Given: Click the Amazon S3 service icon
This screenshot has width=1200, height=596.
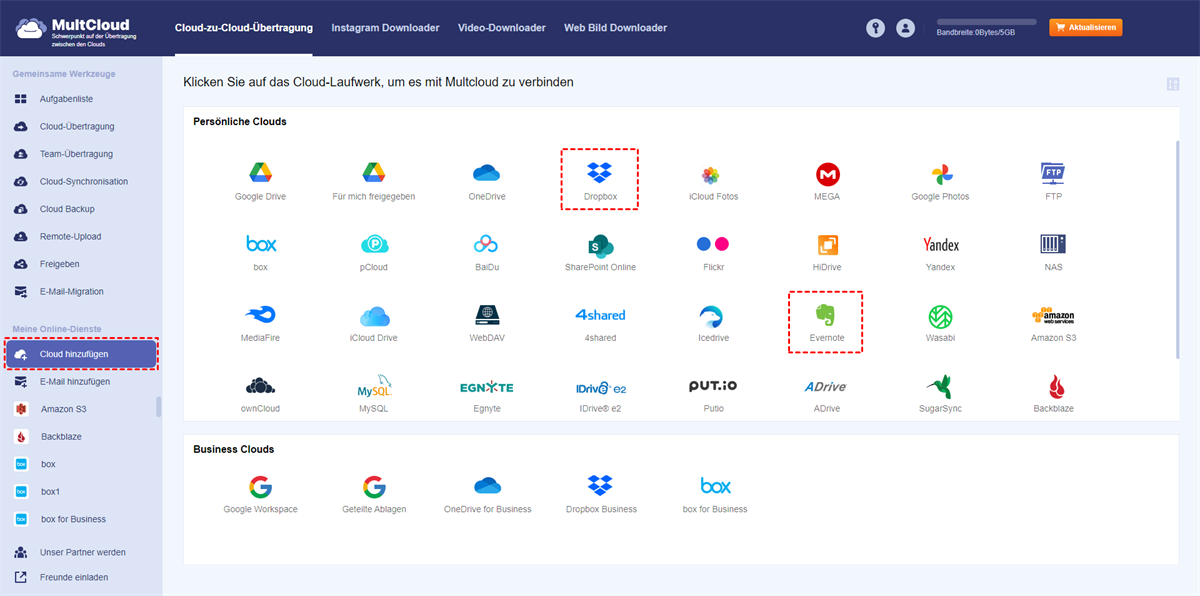Looking at the screenshot, I should point(1053,315).
